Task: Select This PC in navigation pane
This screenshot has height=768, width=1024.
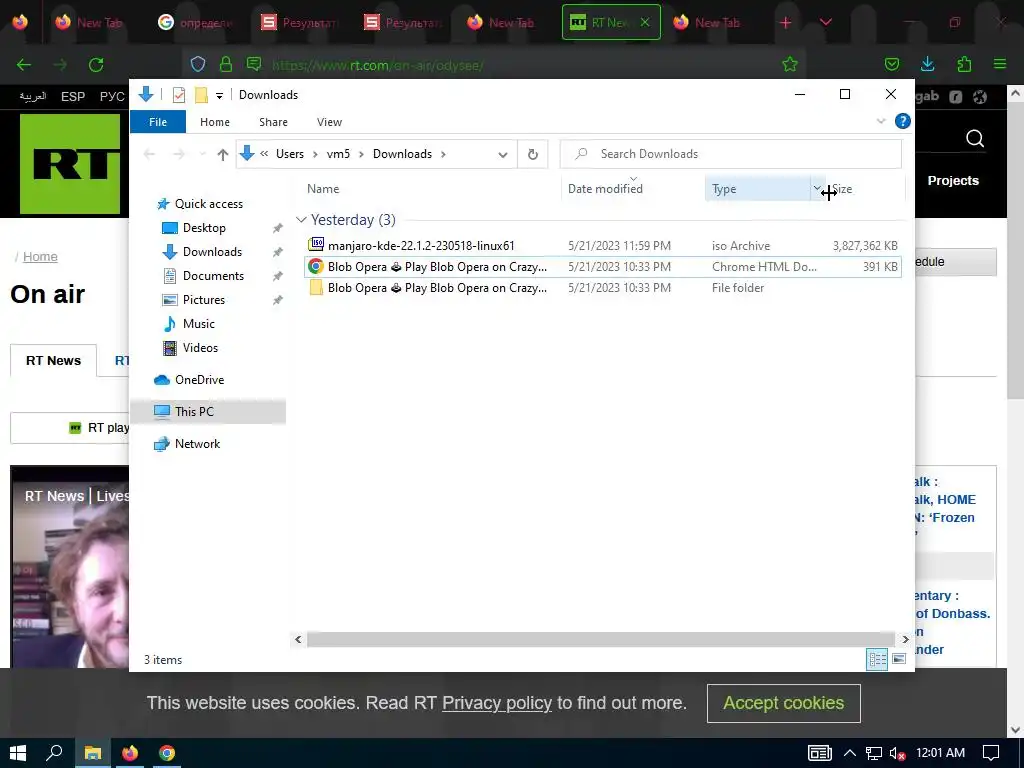Action: coord(194,411)
